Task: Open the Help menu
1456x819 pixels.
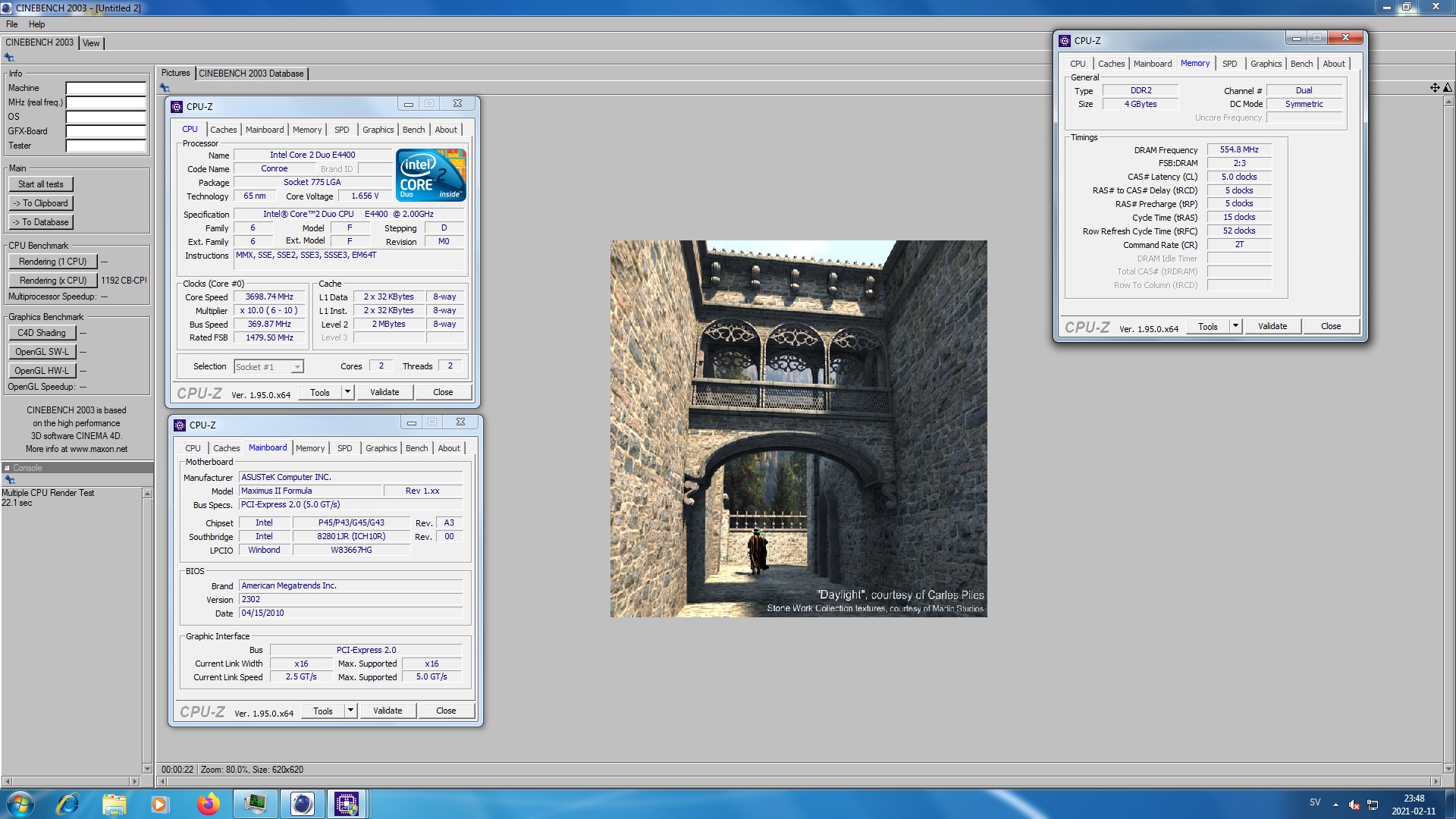Action: point(36,24)
